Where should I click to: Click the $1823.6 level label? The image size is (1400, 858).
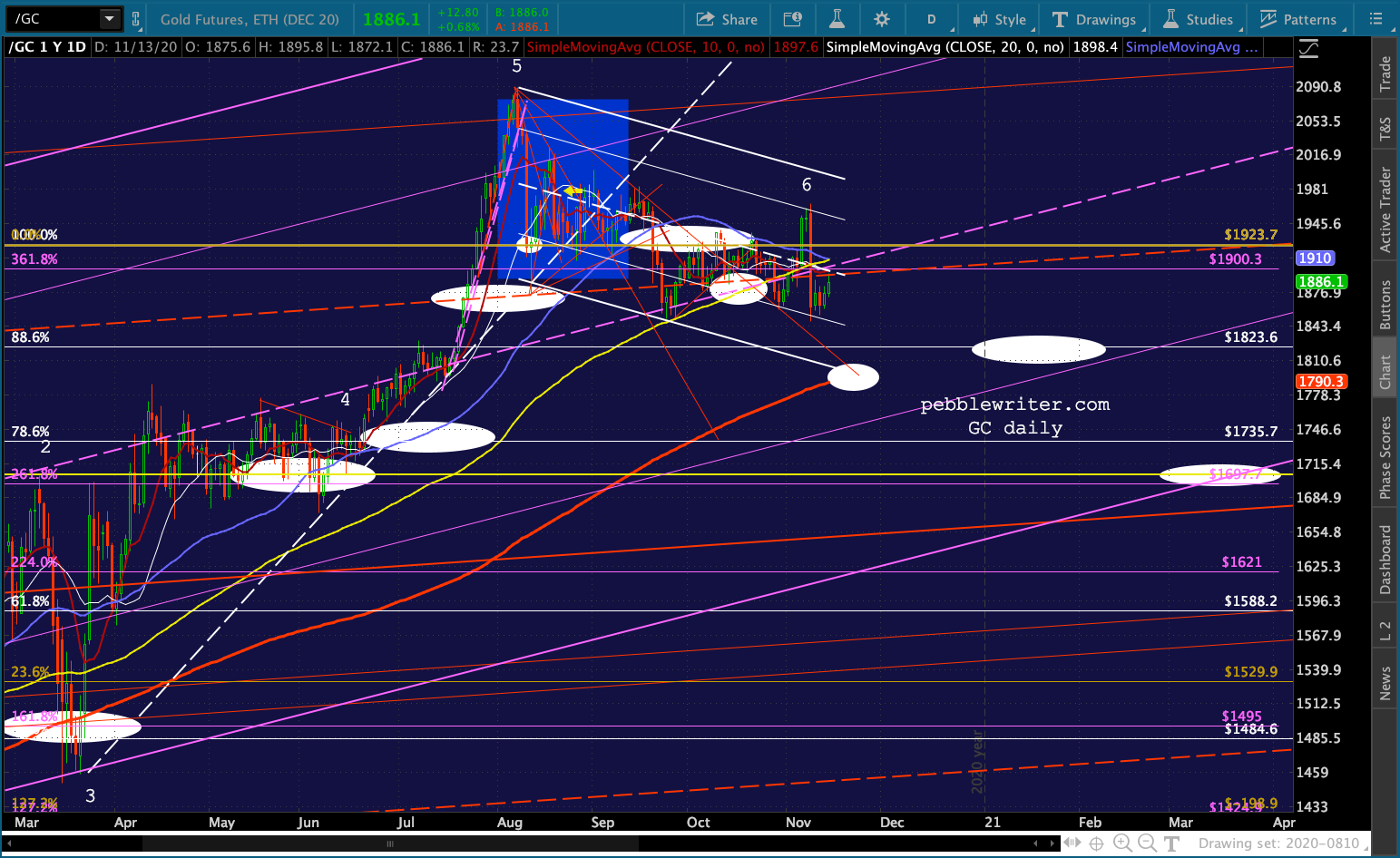[x=1250, y=337]
